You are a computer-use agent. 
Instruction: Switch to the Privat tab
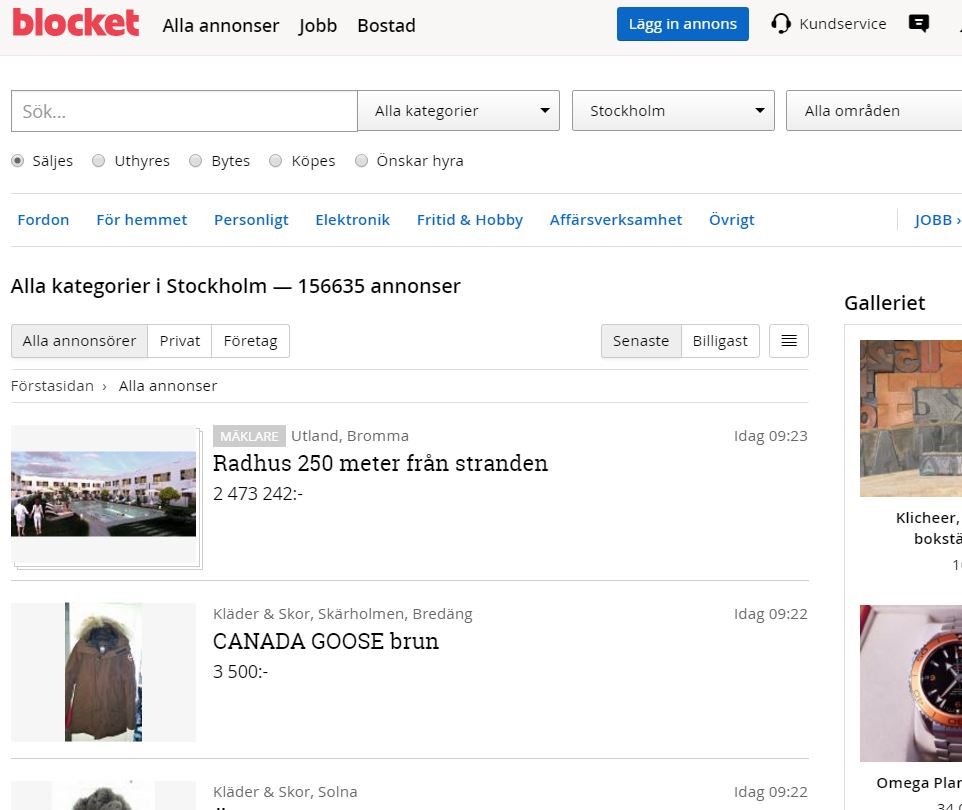[x=180, y=341]
